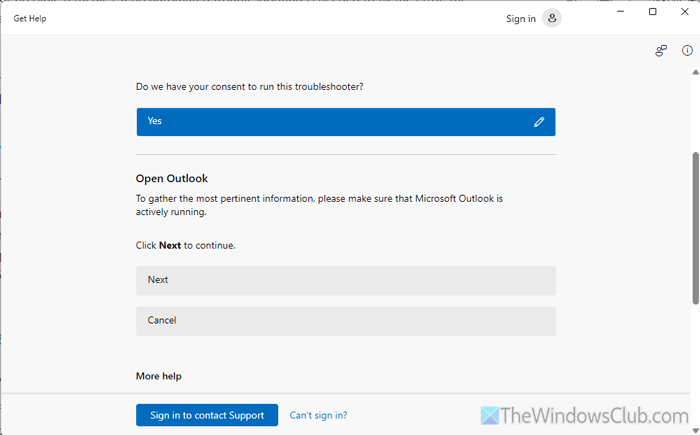The width and height of the screenshot is (700, 435).
Task: Choose Cancel to stop the troubleshooter
Action: tap(345, 321)
